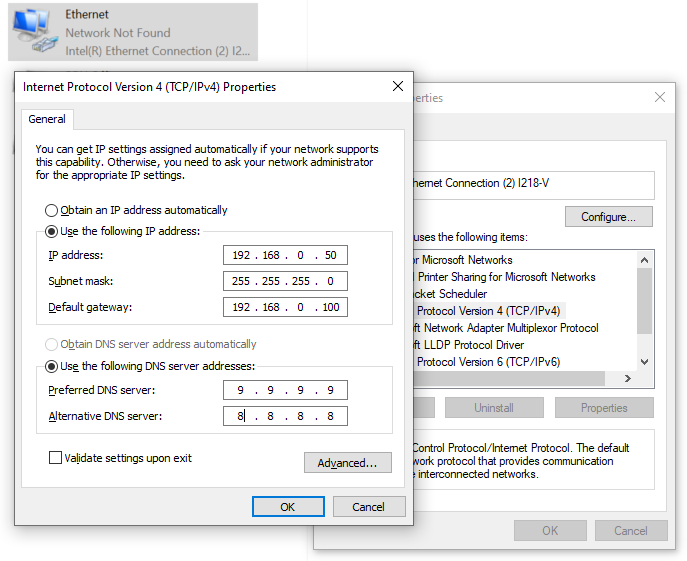Viewport: 687px width, 561px height.
Task: Enable Validate settings upon exit checkbox
Action: coord(56,458)
